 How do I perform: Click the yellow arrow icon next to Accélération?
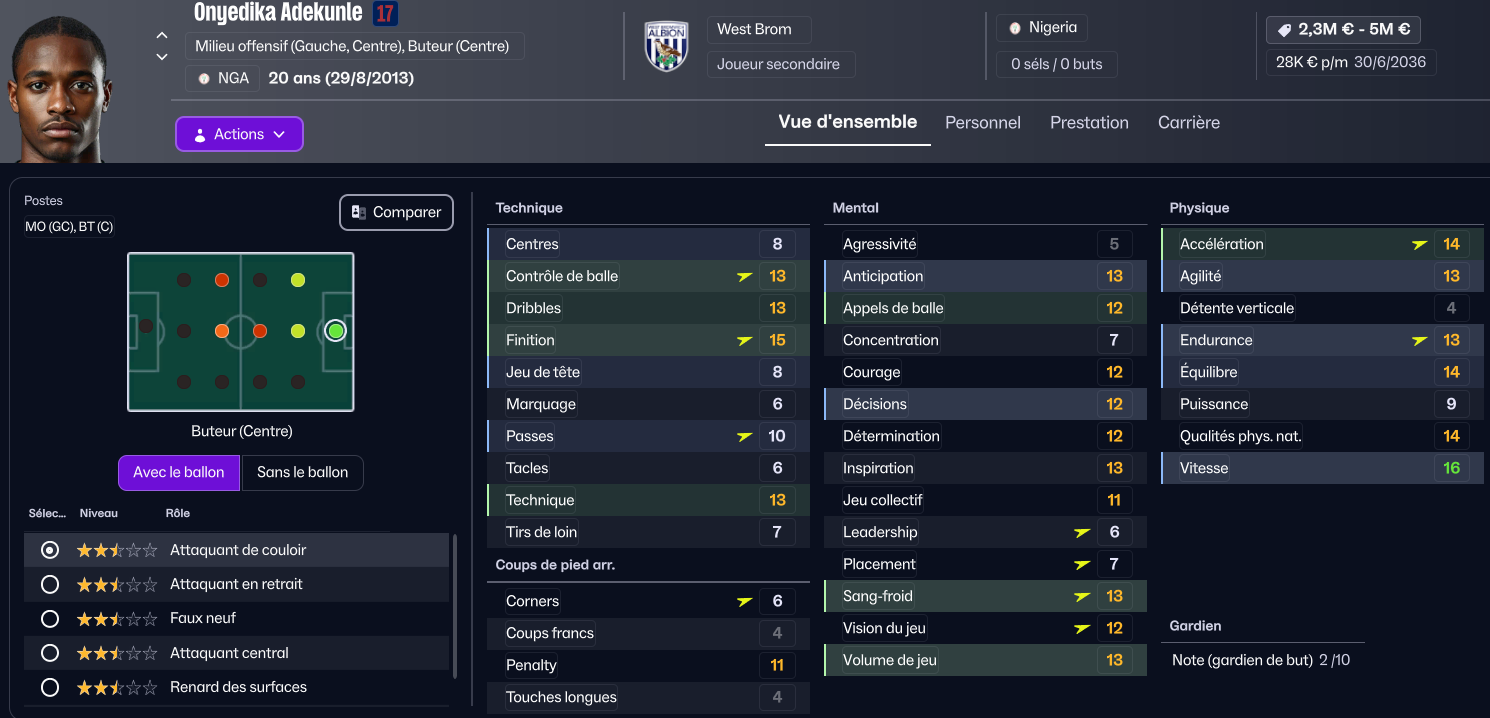(1418, 244)
